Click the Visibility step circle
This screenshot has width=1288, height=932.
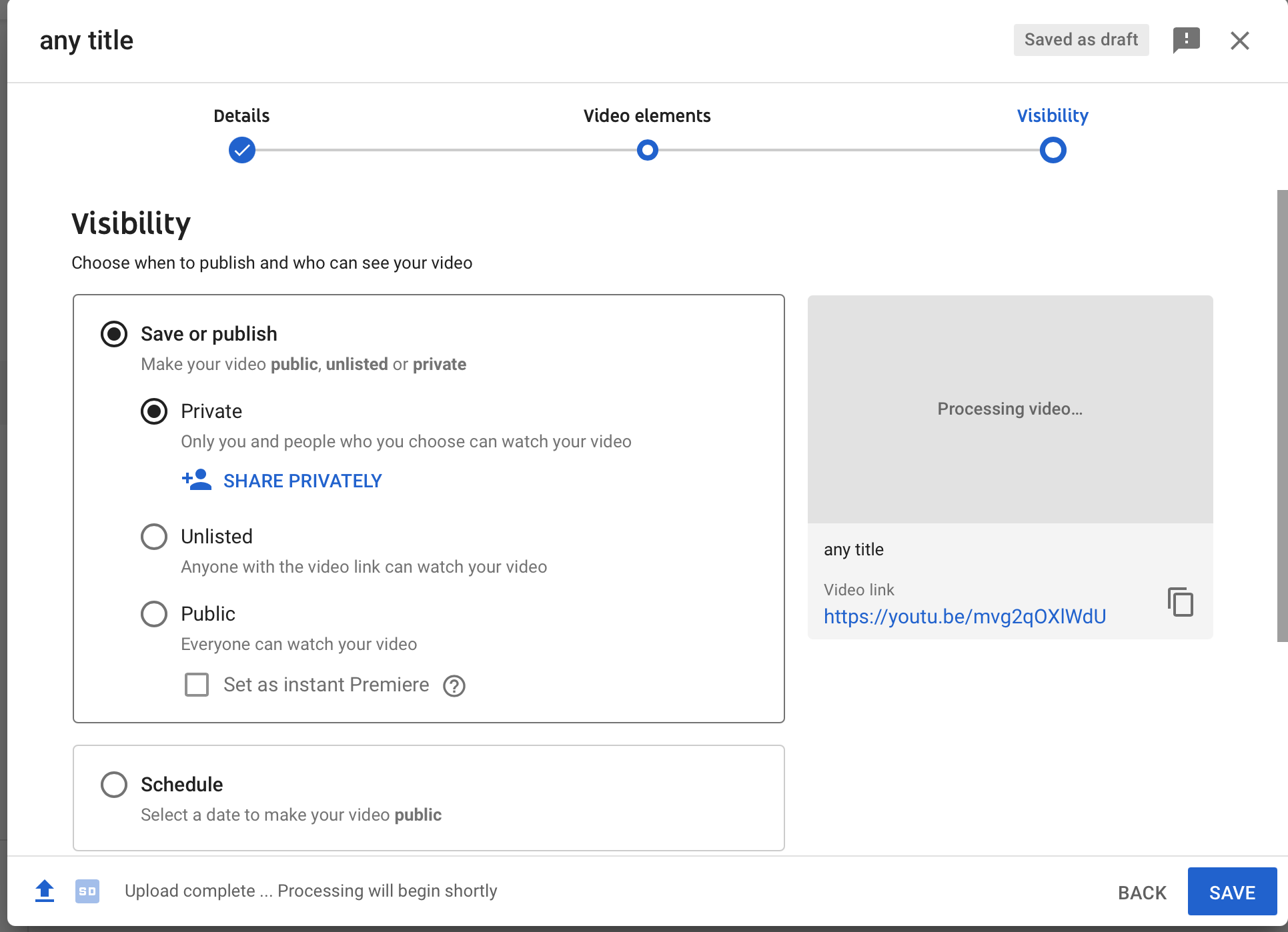coord(1053,150)
